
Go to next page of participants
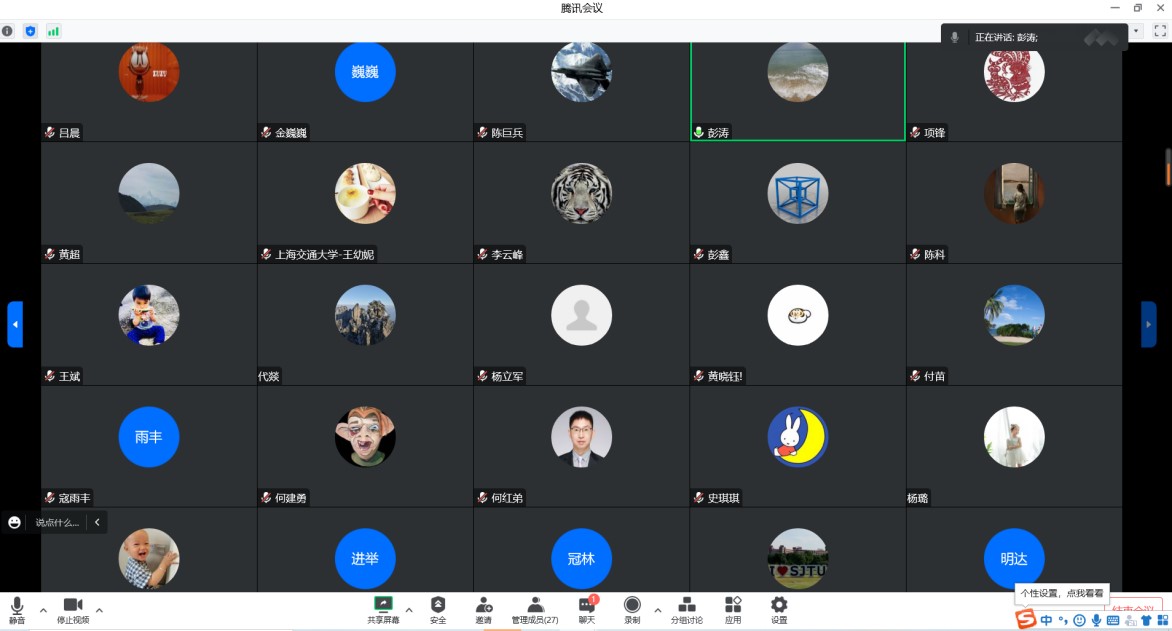pos(1148,324)
